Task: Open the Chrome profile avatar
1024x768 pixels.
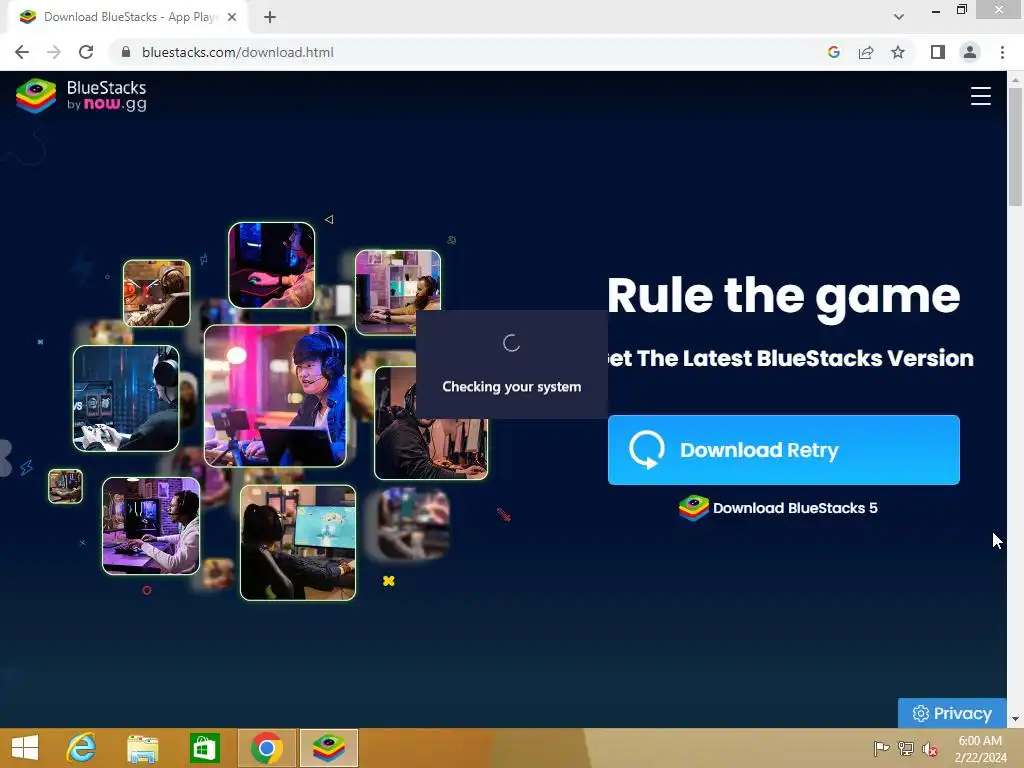Action: tap(970, 52)
